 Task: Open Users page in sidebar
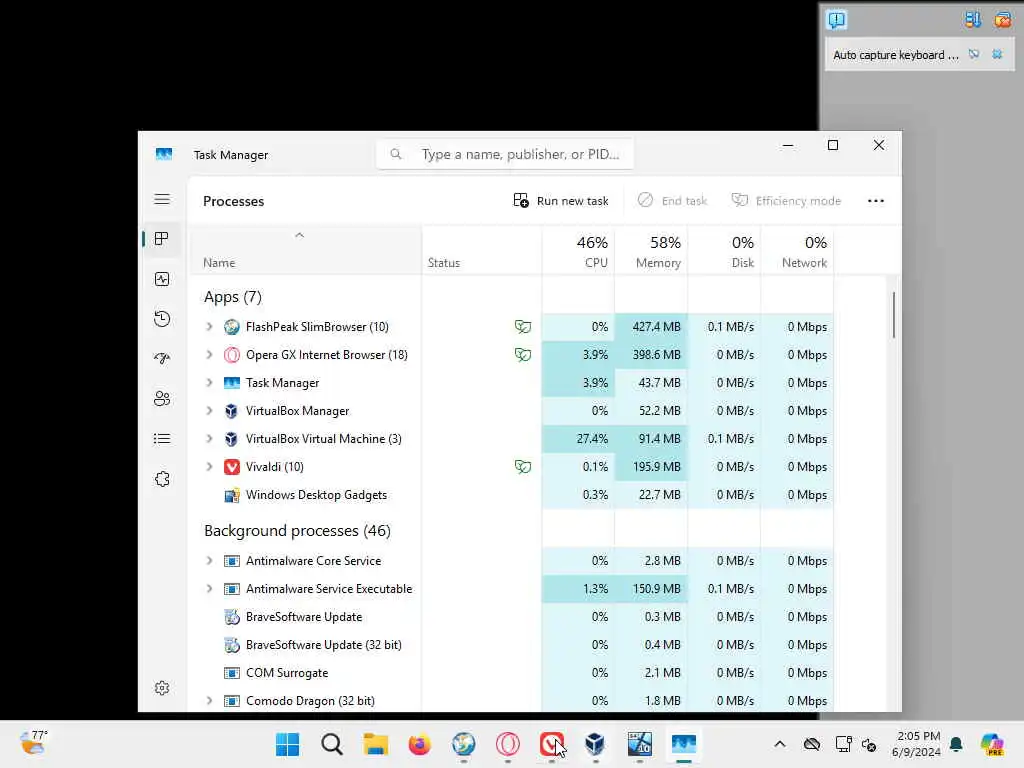click(162, 398)
